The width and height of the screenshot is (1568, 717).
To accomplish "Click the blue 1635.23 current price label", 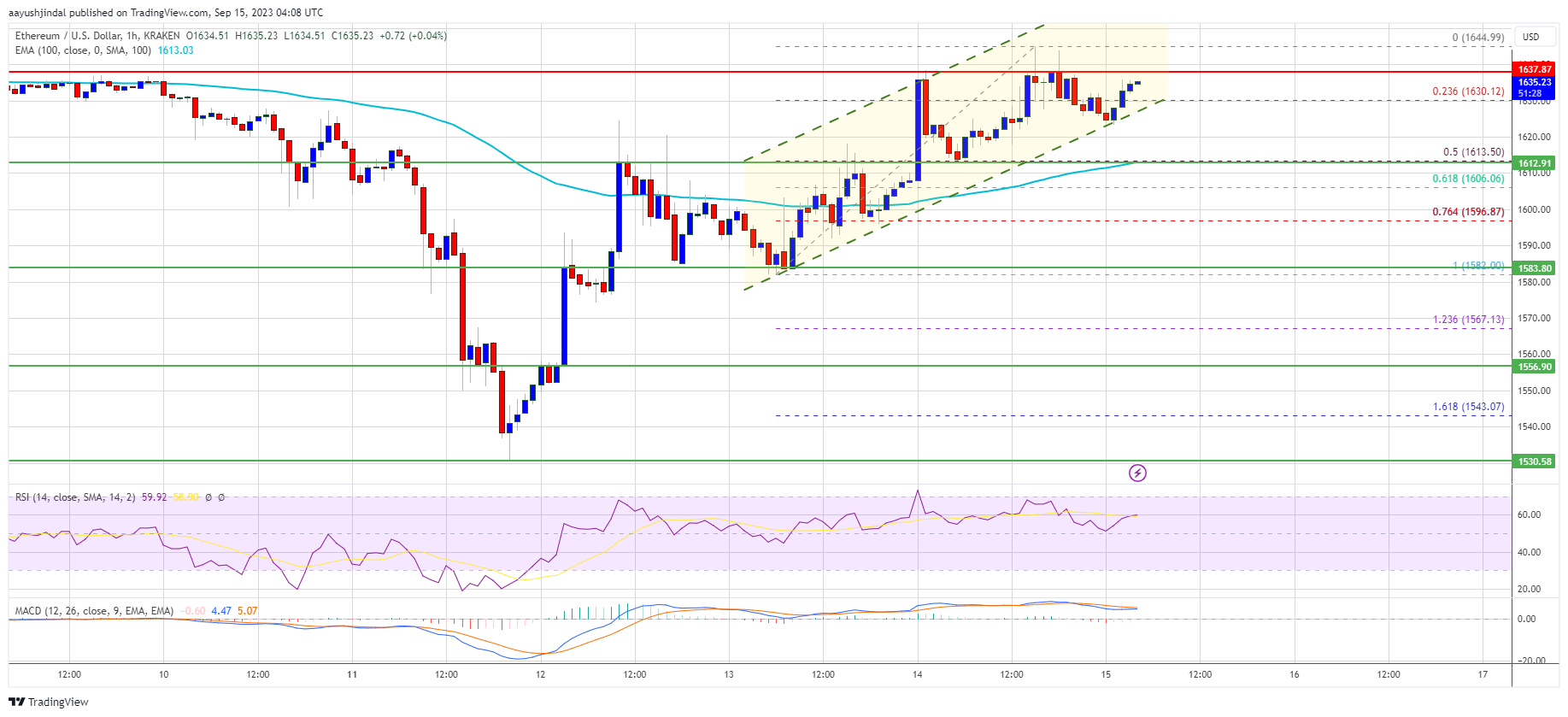I will click(x=1535, y=82).
